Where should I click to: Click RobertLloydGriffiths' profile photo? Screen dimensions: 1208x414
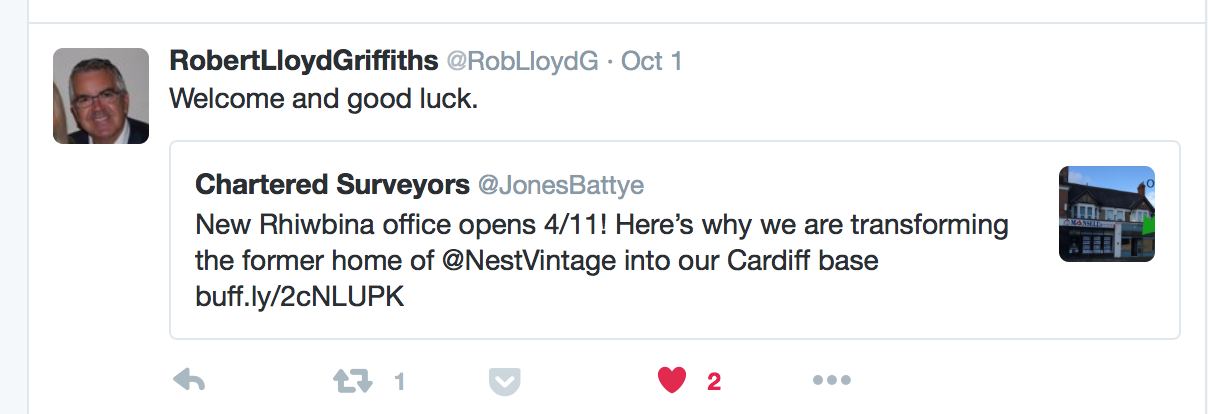[x=101, y=96]
